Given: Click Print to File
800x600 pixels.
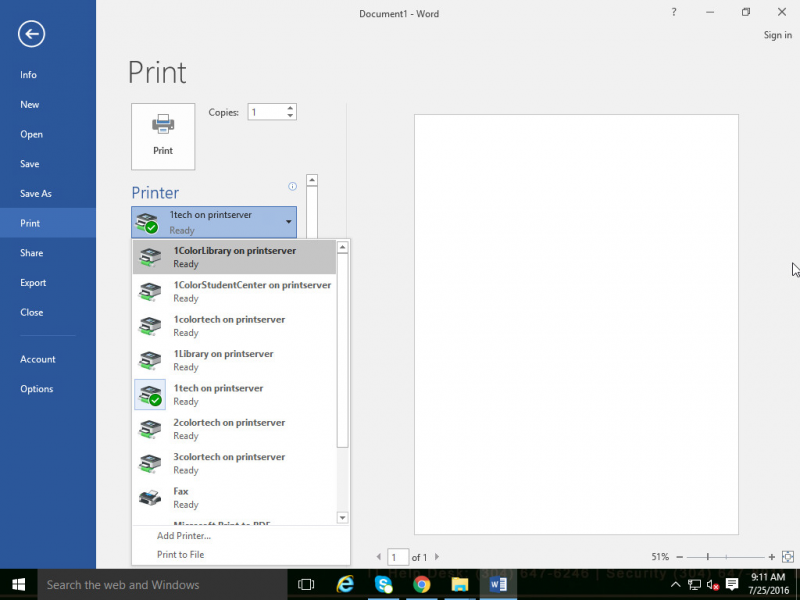Looking at the screenshot, I should [181, 555].
